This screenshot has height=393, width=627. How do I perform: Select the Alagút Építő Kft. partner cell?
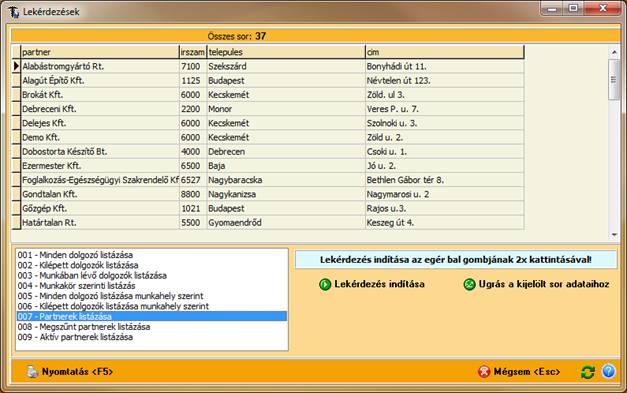pyautogui.click(x=100, y=80)
